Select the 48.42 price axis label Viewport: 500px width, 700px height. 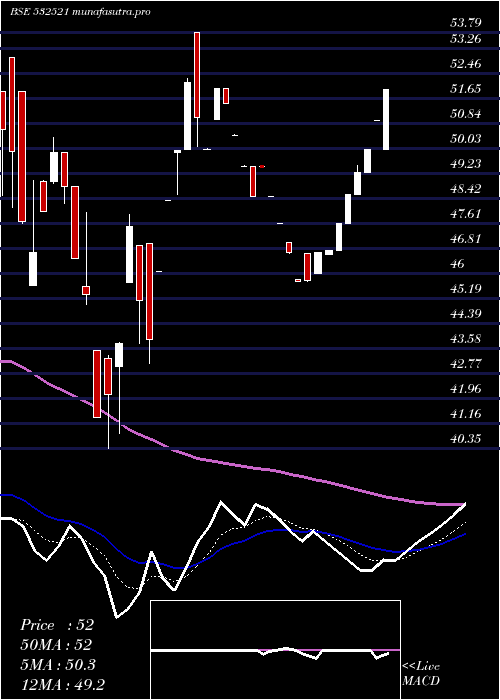(x=466, y=189)
